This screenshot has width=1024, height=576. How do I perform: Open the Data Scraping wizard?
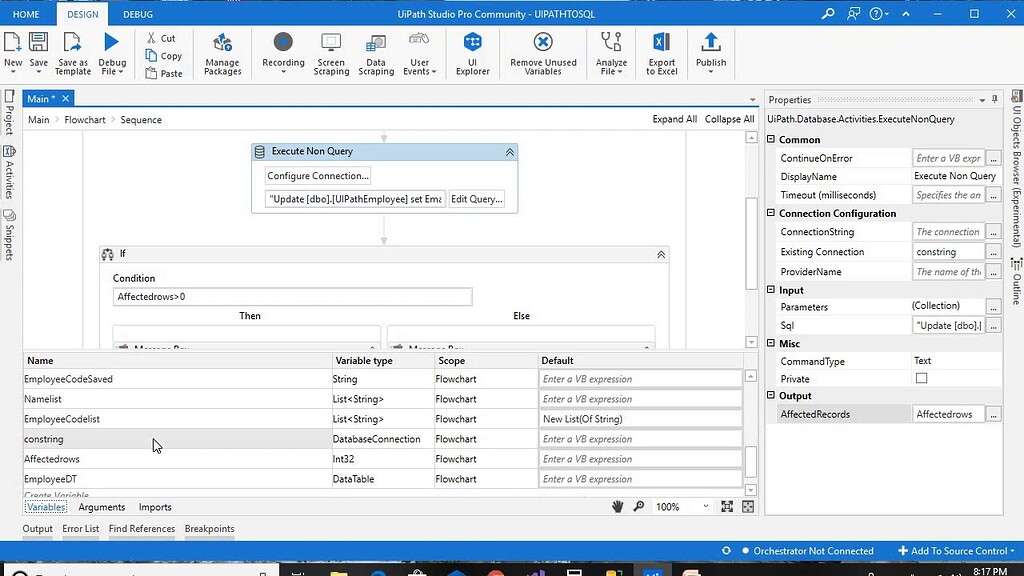(x=376, y=54)
